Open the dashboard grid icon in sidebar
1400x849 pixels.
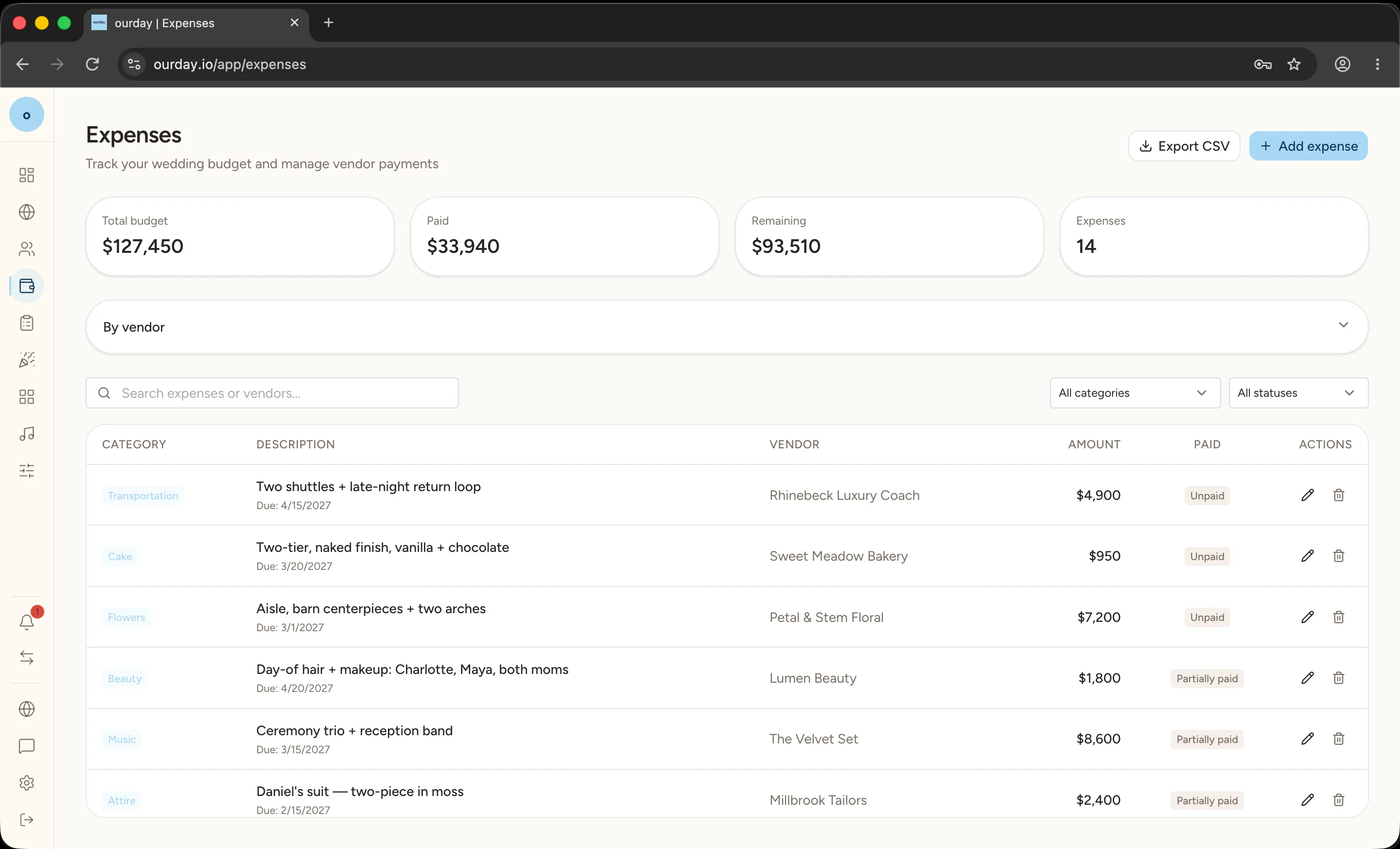coord(27,175)
